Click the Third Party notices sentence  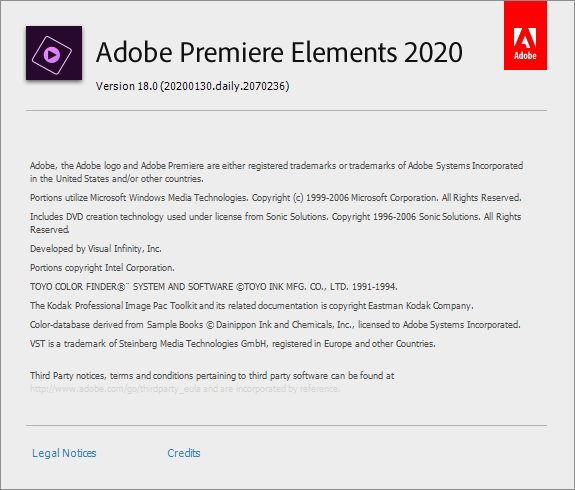point(212,376)
